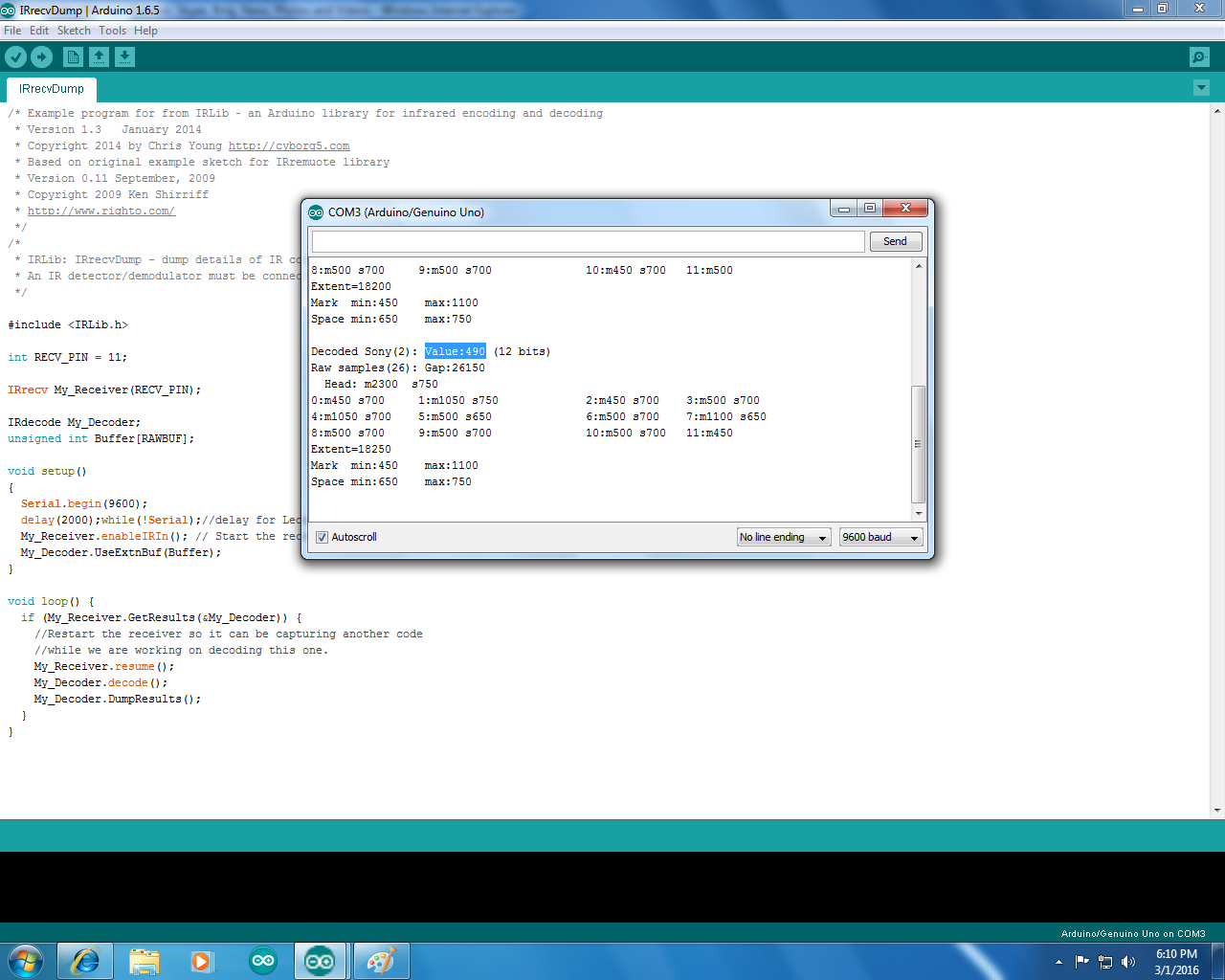The image size is (1225, 980).
Task: Select the IRrecvDump tab
Action: (52, 89)
